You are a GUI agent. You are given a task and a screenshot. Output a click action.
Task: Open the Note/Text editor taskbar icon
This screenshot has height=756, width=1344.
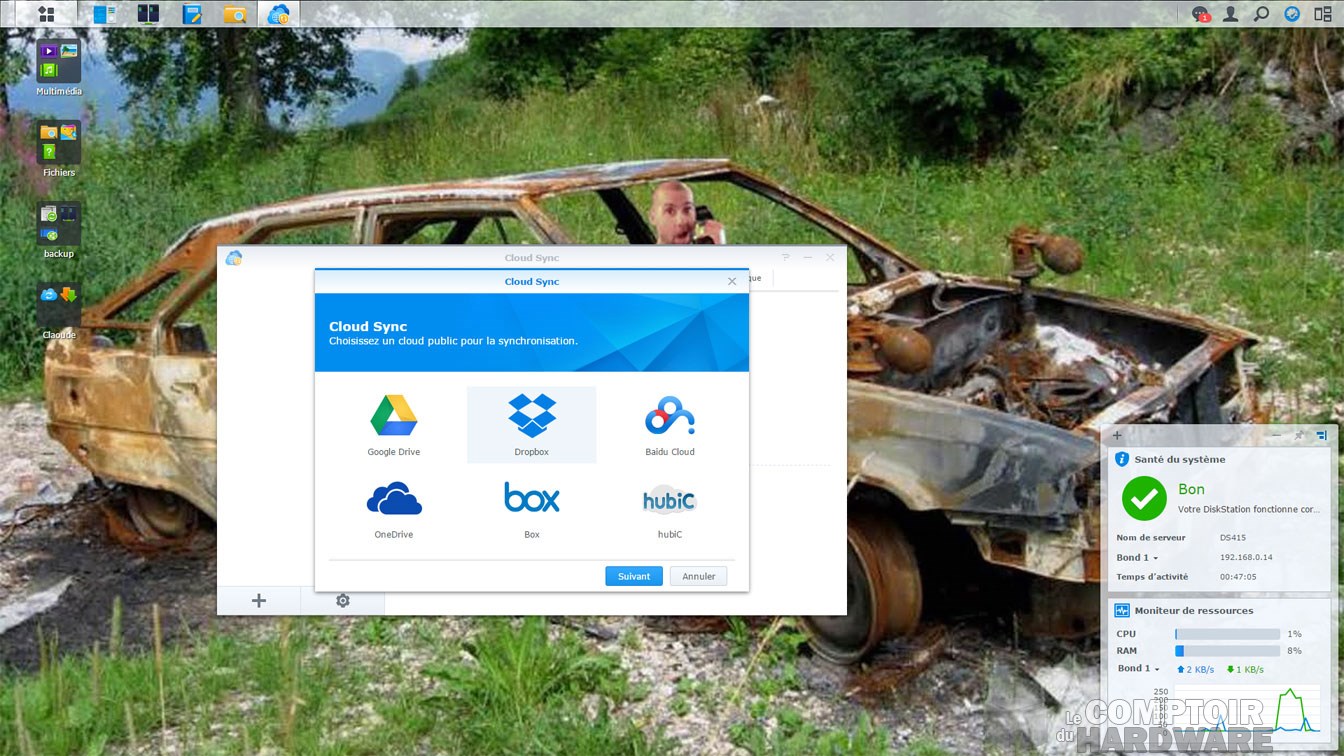(192, 14)
